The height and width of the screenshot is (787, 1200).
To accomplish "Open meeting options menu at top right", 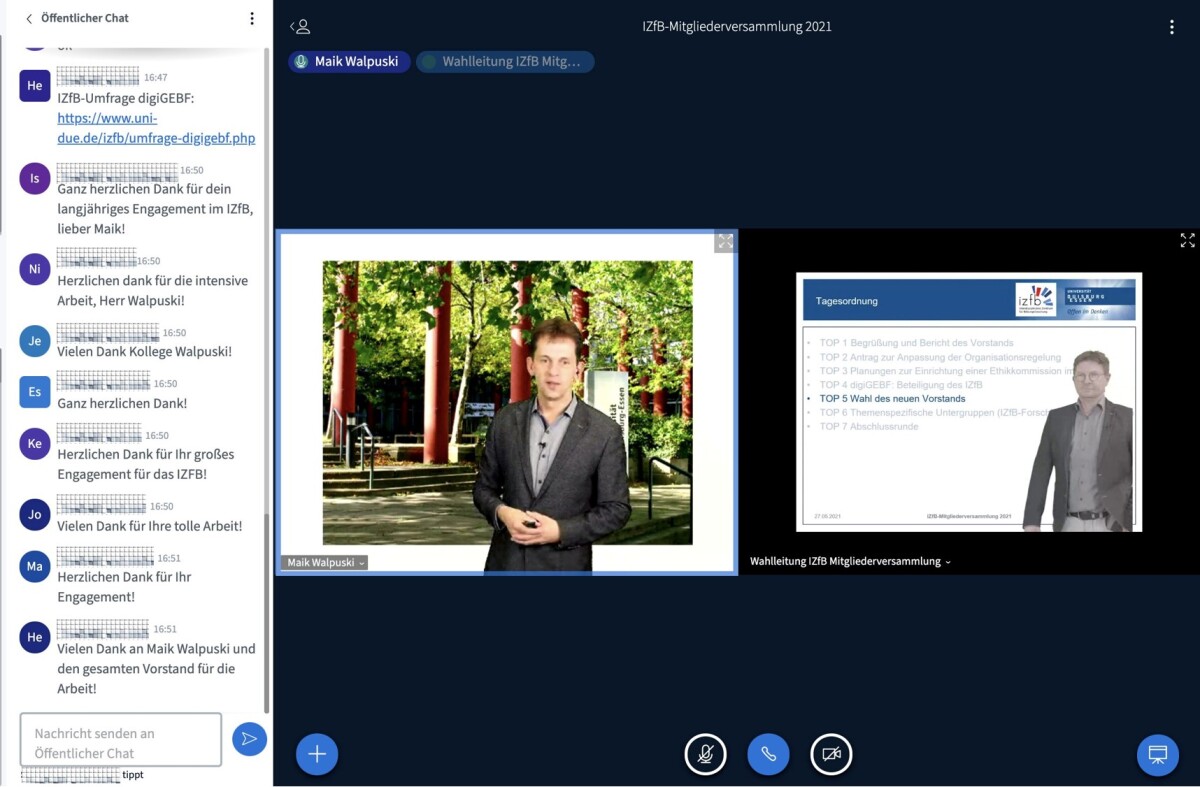I will coord(1171,27).
